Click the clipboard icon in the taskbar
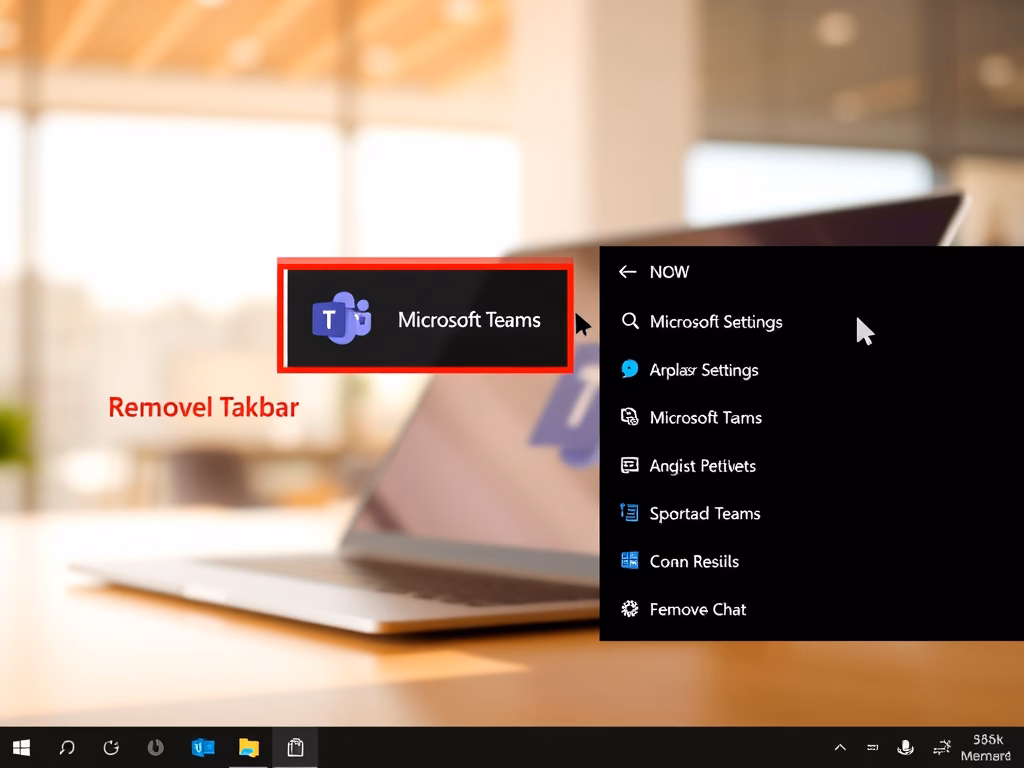 click(295, 747)
